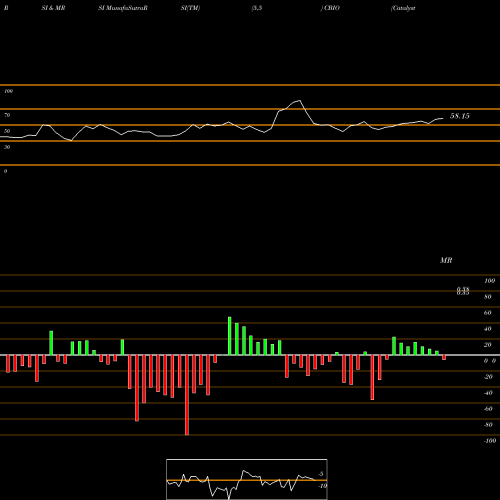Select the MR panel title label
Viewport: 500px width, 500px height.
click(446, 260)
